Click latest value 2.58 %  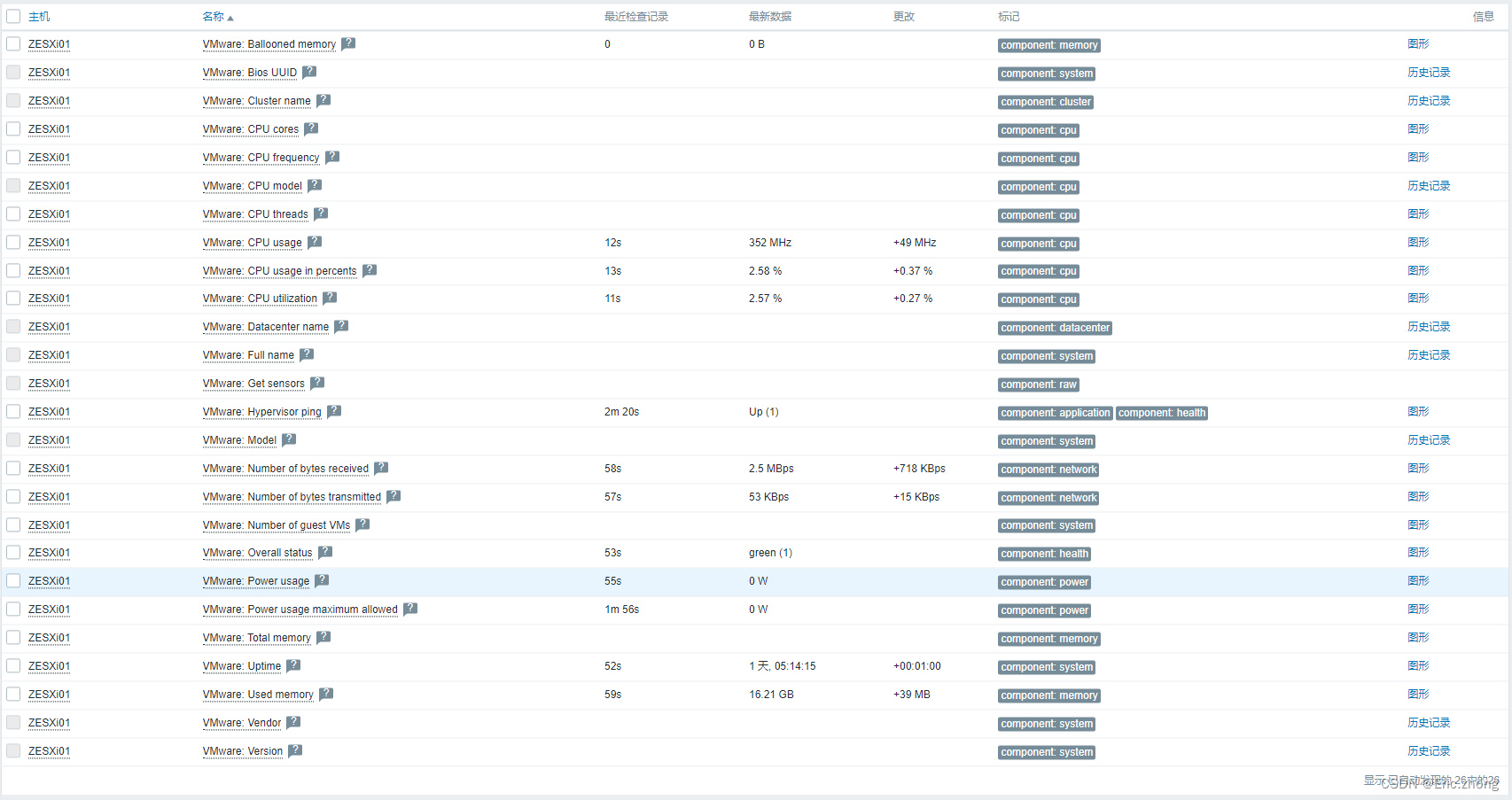click(765, 271)
